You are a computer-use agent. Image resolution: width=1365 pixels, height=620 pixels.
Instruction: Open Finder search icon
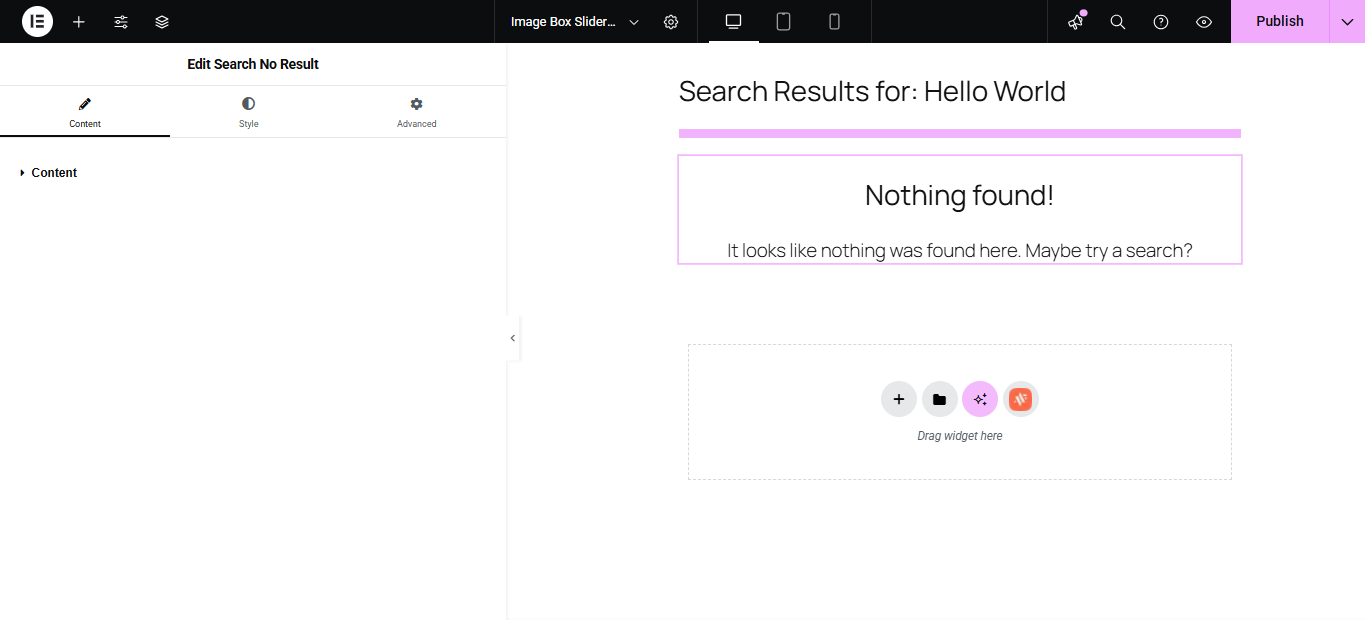[x=1118, y=22]
